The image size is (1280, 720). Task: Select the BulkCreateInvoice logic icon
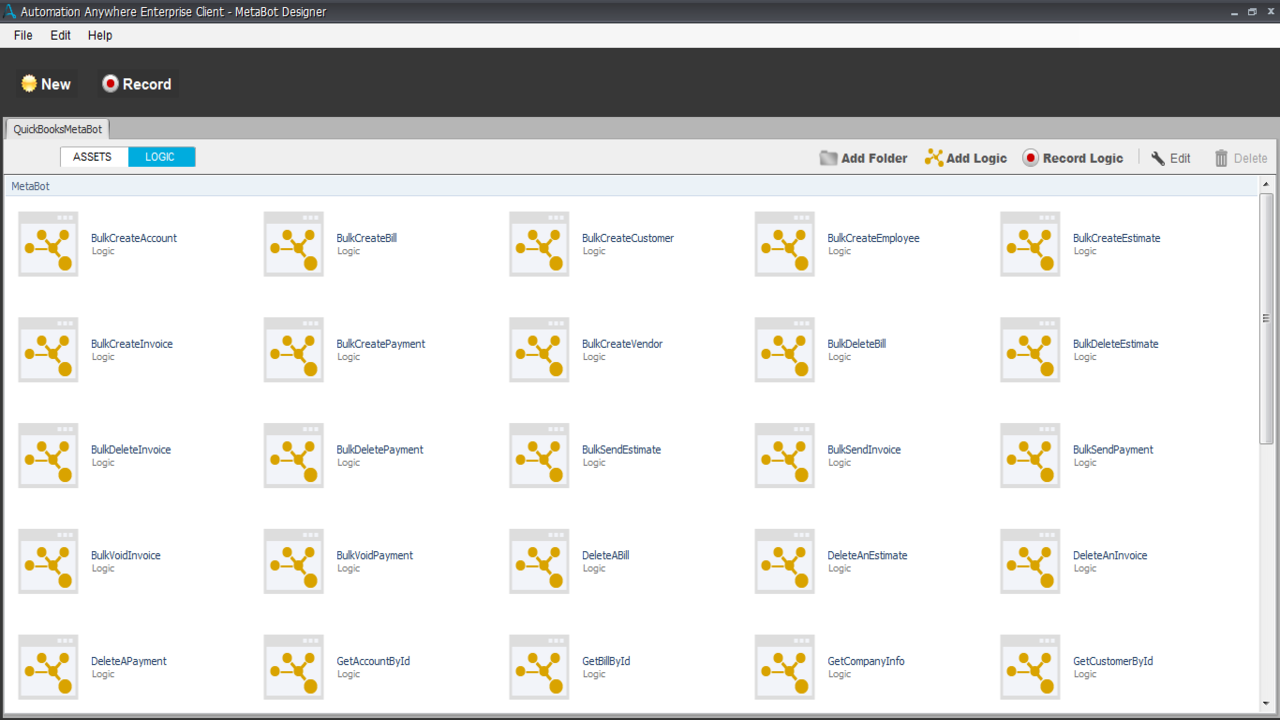pos(48,350)
